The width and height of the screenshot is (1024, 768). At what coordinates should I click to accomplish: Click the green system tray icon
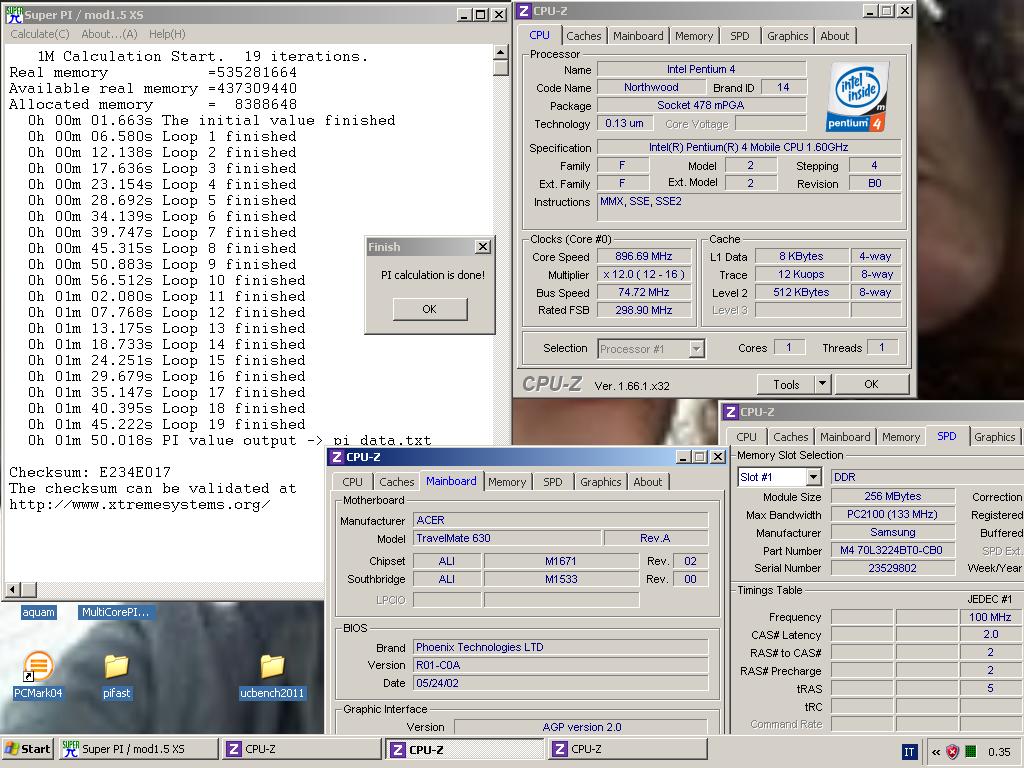(x=971, y=752)
